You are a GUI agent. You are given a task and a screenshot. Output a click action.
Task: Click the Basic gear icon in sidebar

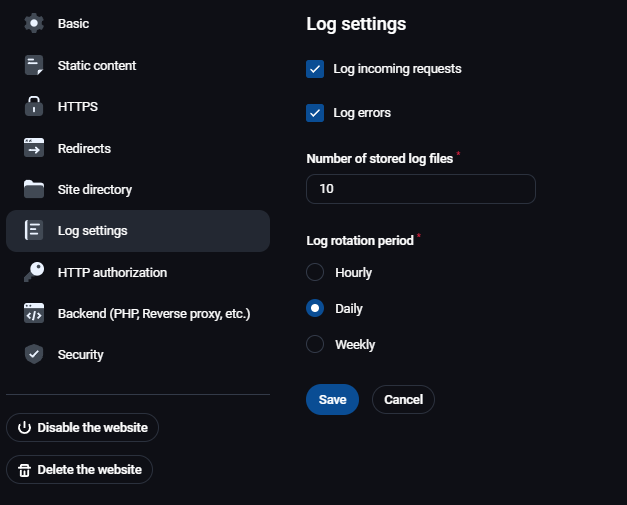coord(34,24)
